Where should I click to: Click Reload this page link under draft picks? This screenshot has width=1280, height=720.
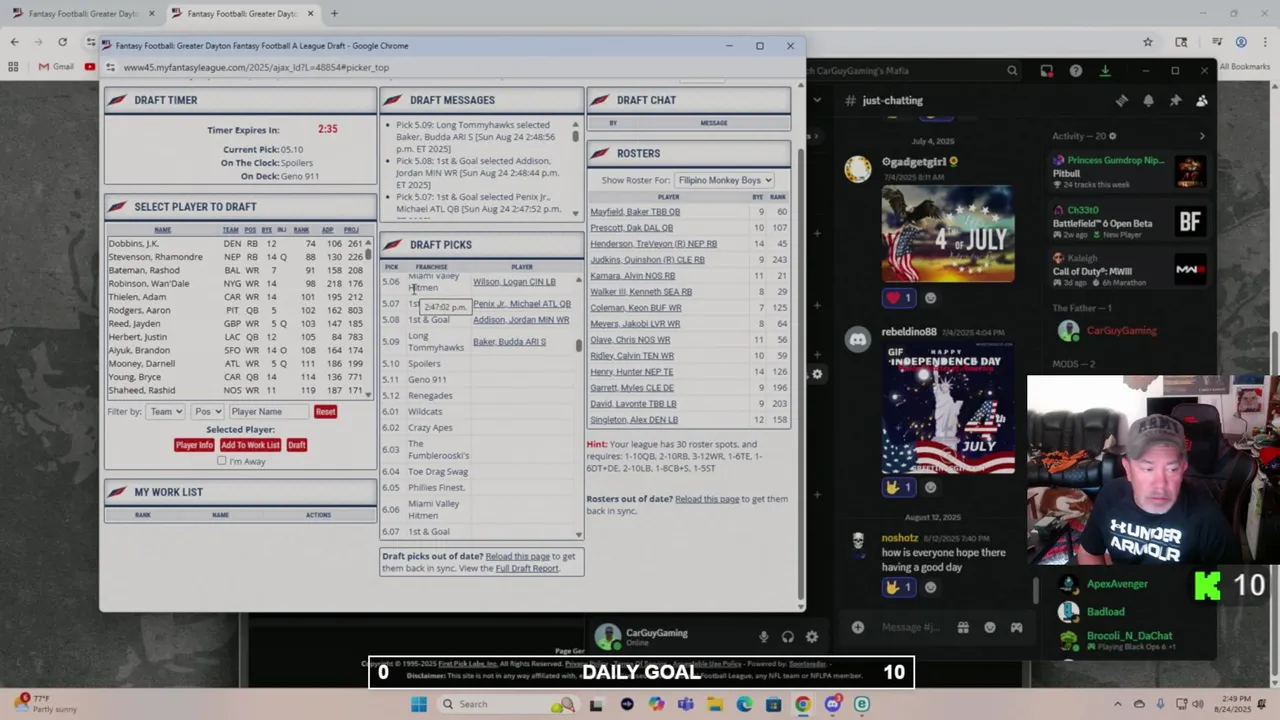pyautogui.click(x=518, y=557)
